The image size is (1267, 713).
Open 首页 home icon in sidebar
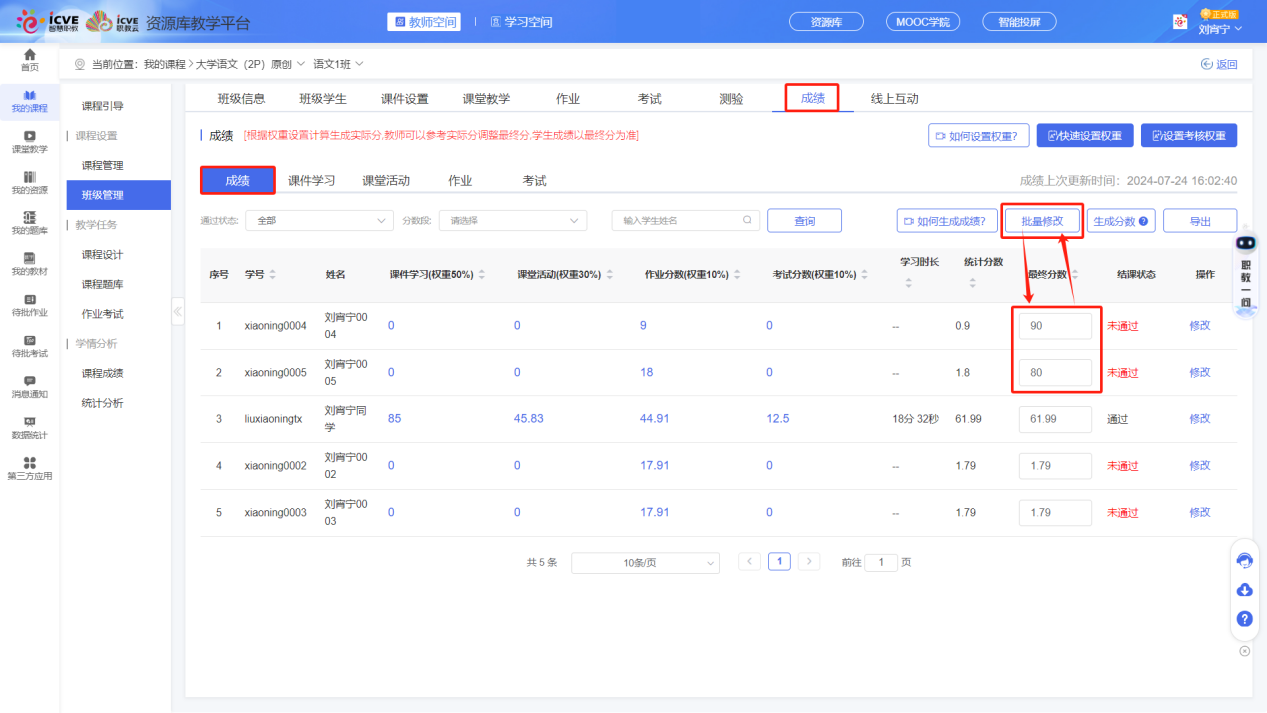click(x=30, y=59)
